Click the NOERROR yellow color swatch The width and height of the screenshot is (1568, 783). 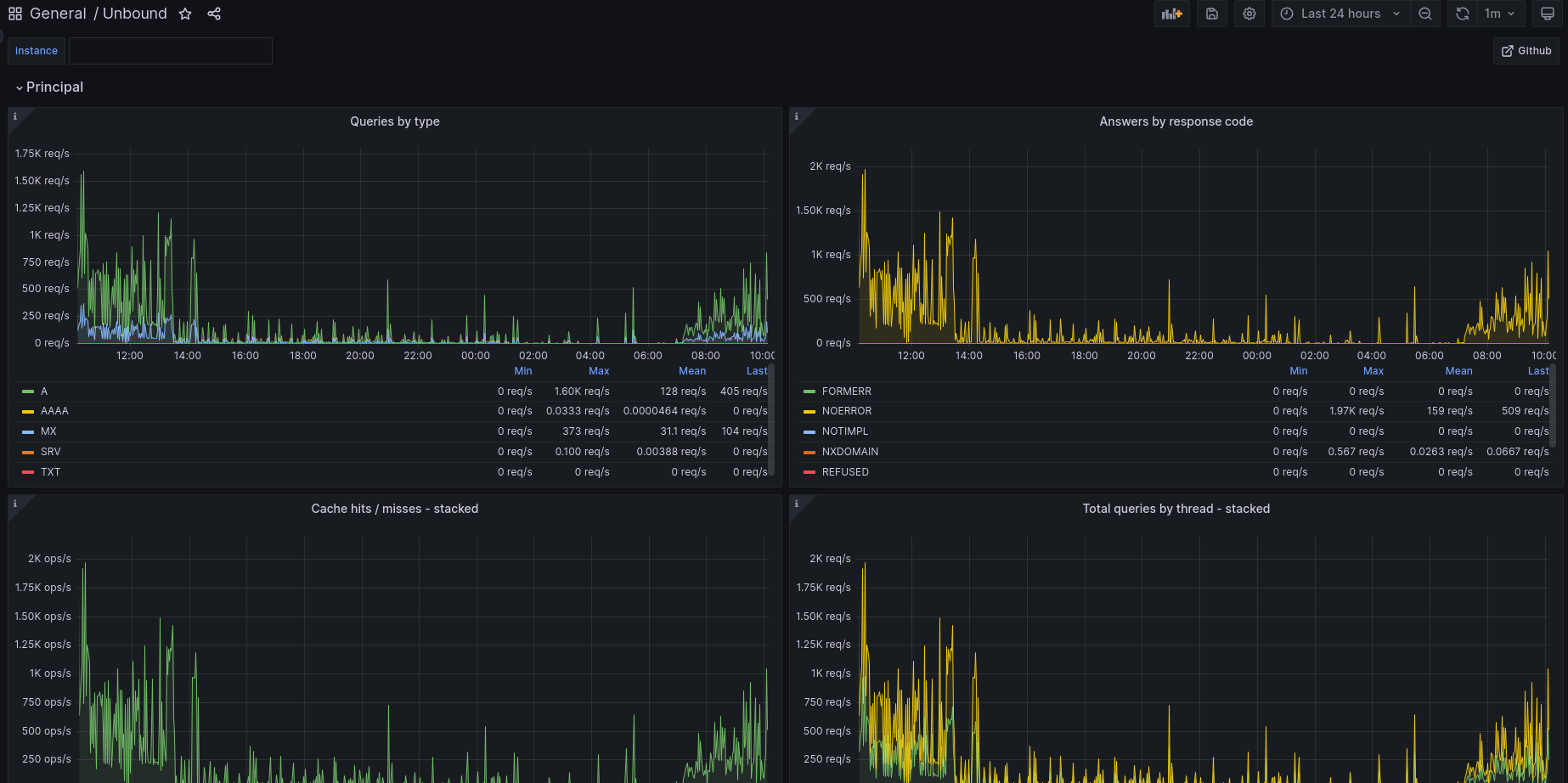(x=809, y=412)
